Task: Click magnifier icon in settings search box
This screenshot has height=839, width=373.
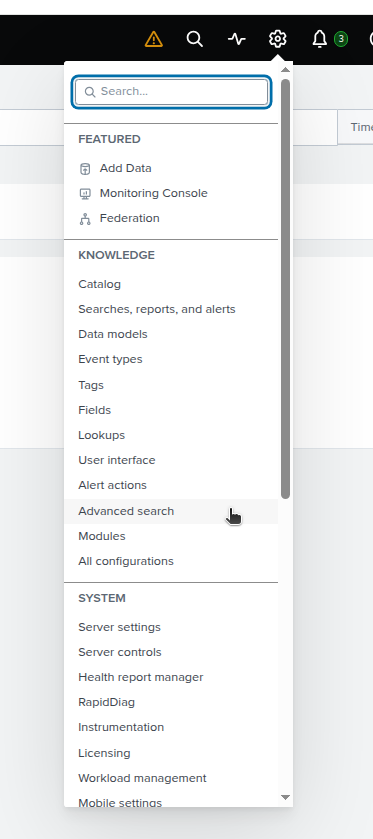Action: 90,92
